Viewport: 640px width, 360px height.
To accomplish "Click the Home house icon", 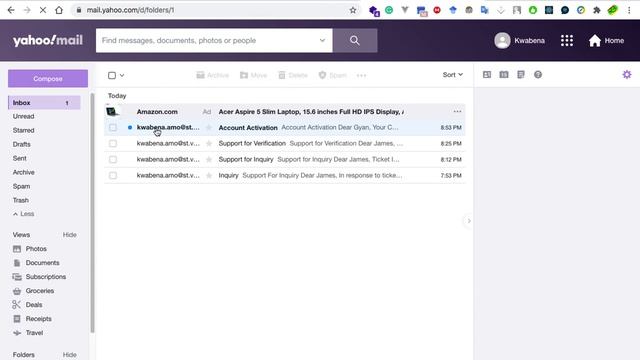I will click(595, 40).
